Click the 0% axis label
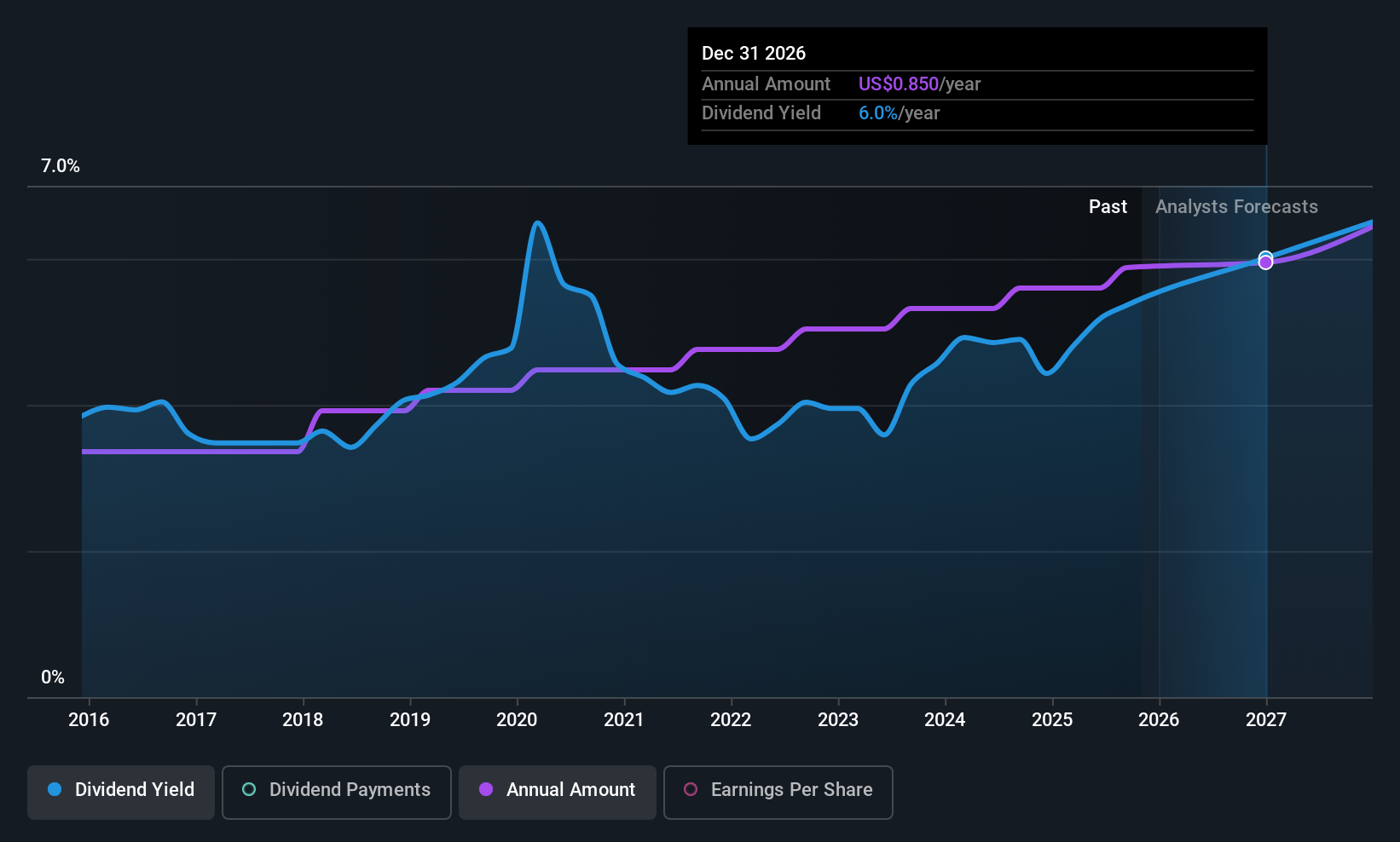The height and width of the screenshot is (842, 1400). [52, 677]
